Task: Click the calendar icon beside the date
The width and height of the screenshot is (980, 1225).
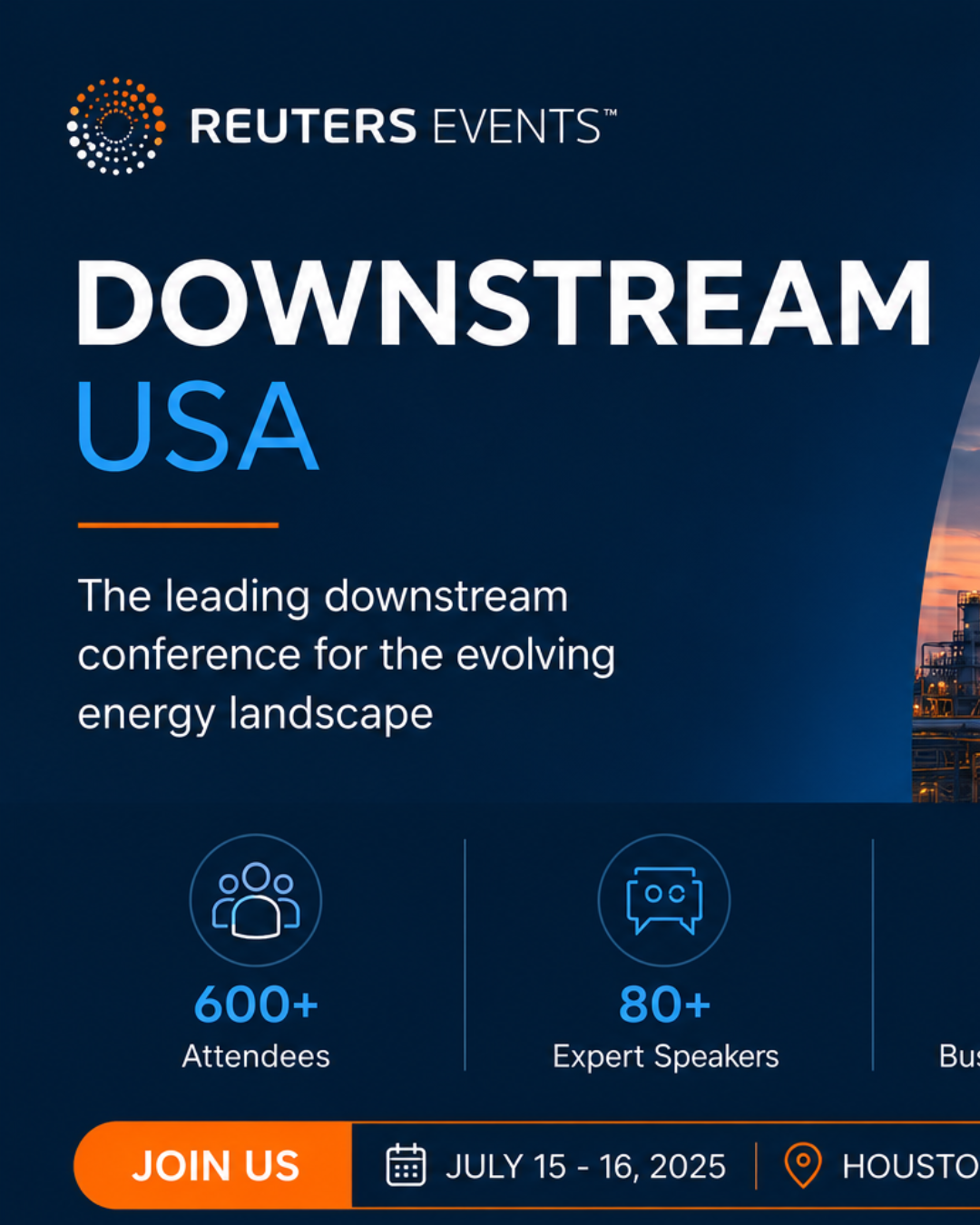Action: click(x=406, y=1165)
